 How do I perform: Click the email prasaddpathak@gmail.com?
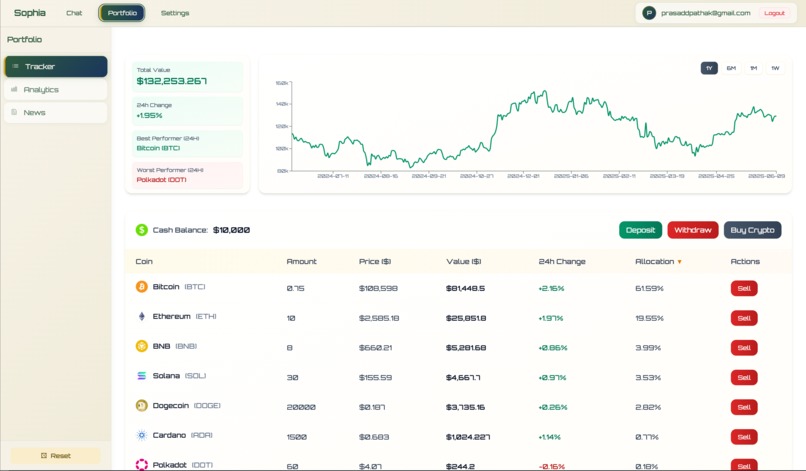click(x=705, y=13)
